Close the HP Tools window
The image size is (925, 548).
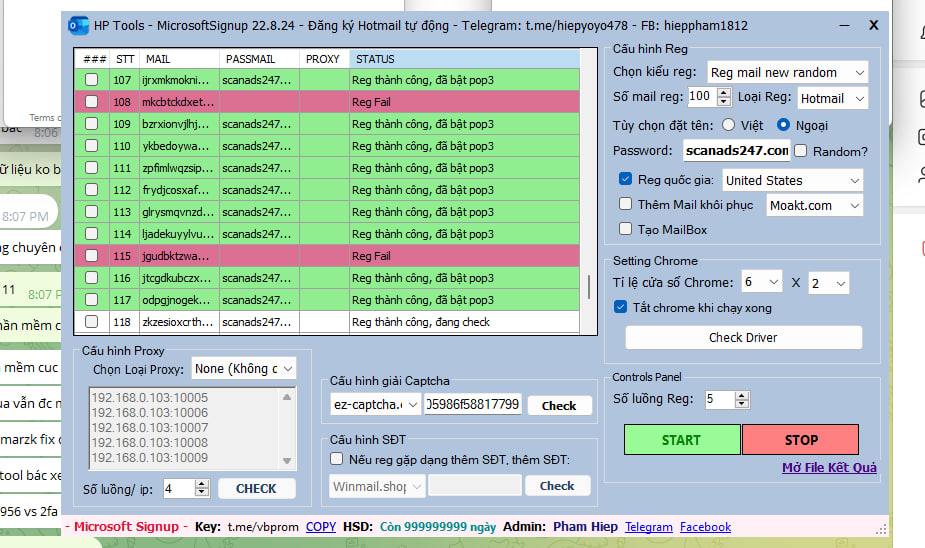point(873,25)
